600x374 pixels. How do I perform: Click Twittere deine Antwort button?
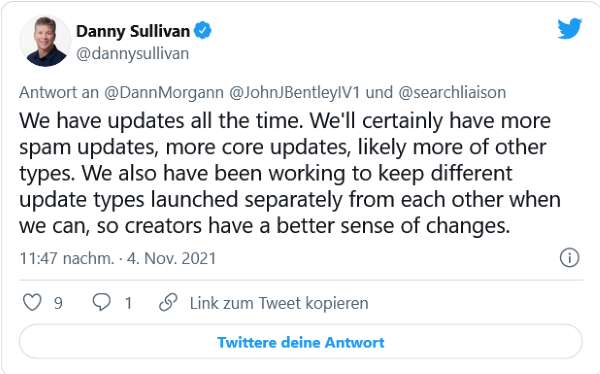point(301,342)
